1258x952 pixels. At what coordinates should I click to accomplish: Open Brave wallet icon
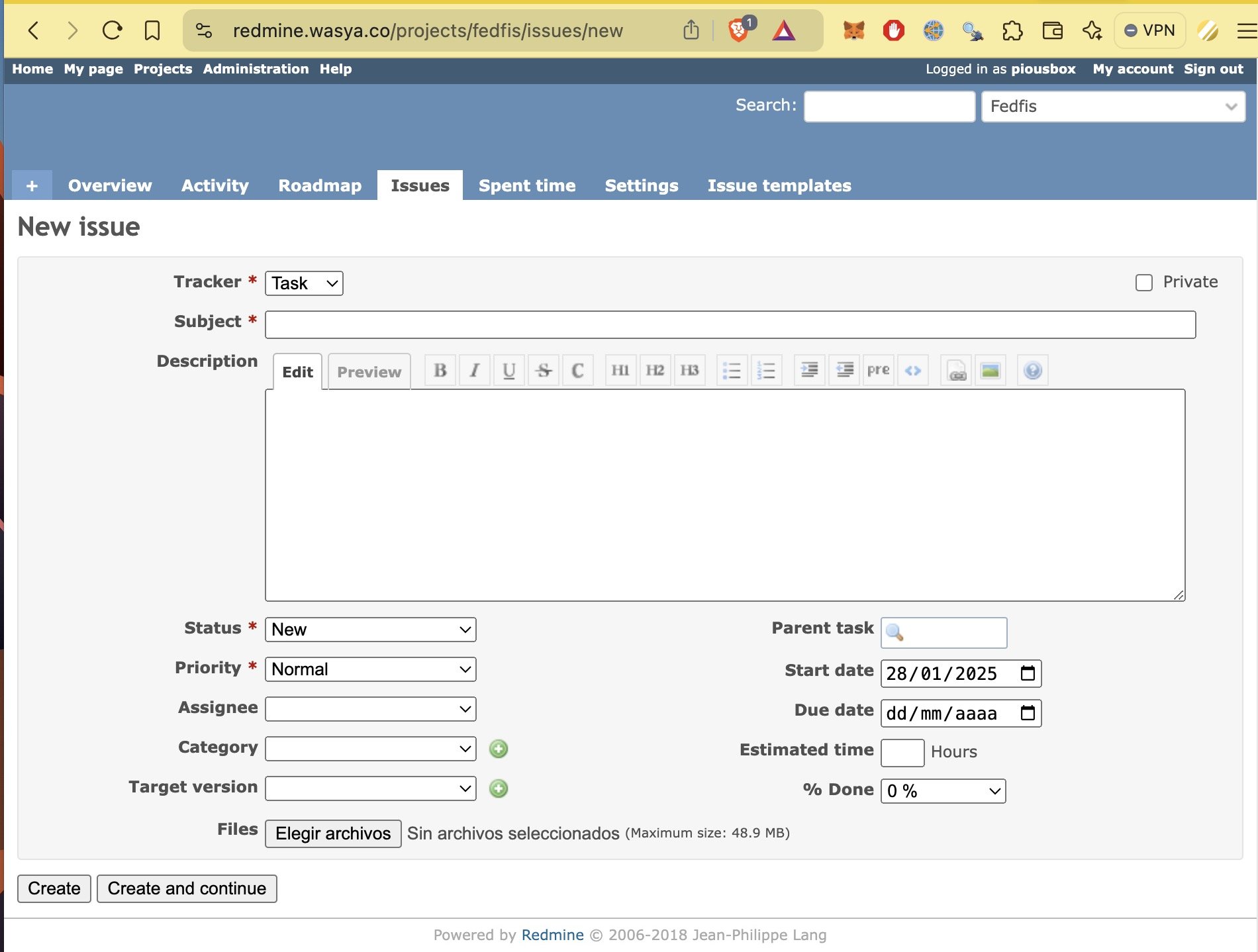(x=1052, y=30)
